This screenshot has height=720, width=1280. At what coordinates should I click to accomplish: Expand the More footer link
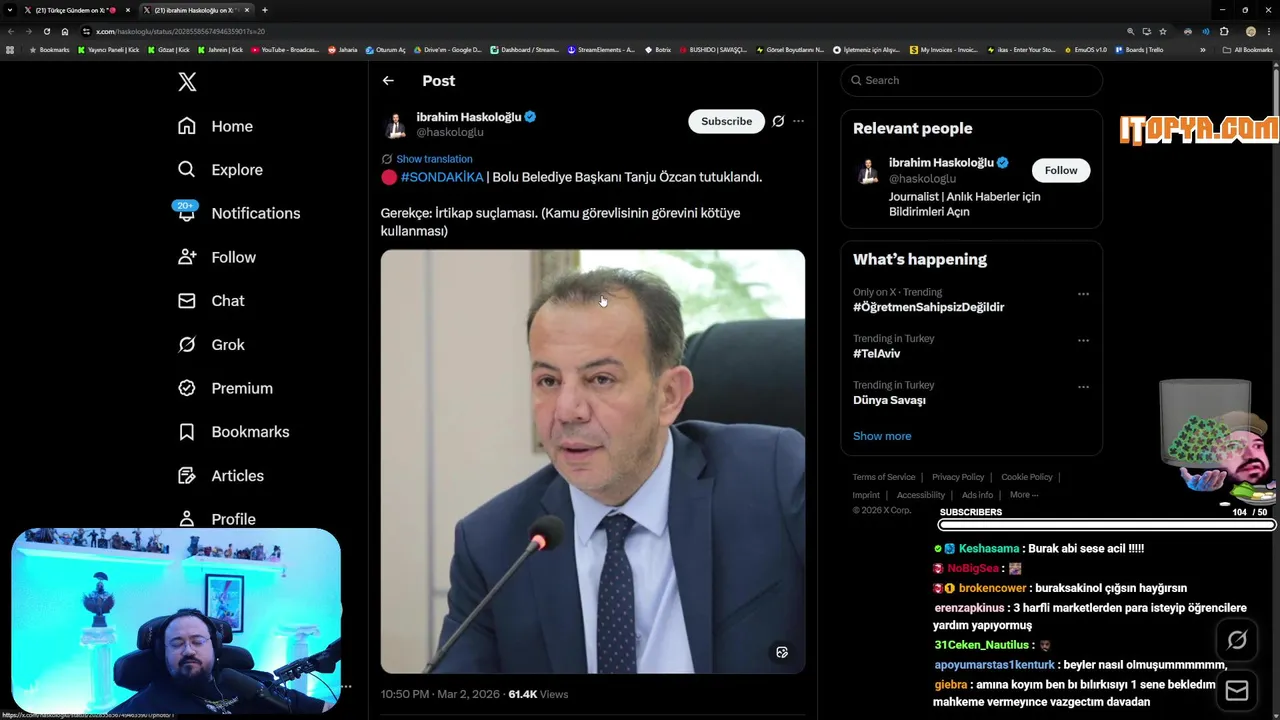click(x=1024, y=495)
